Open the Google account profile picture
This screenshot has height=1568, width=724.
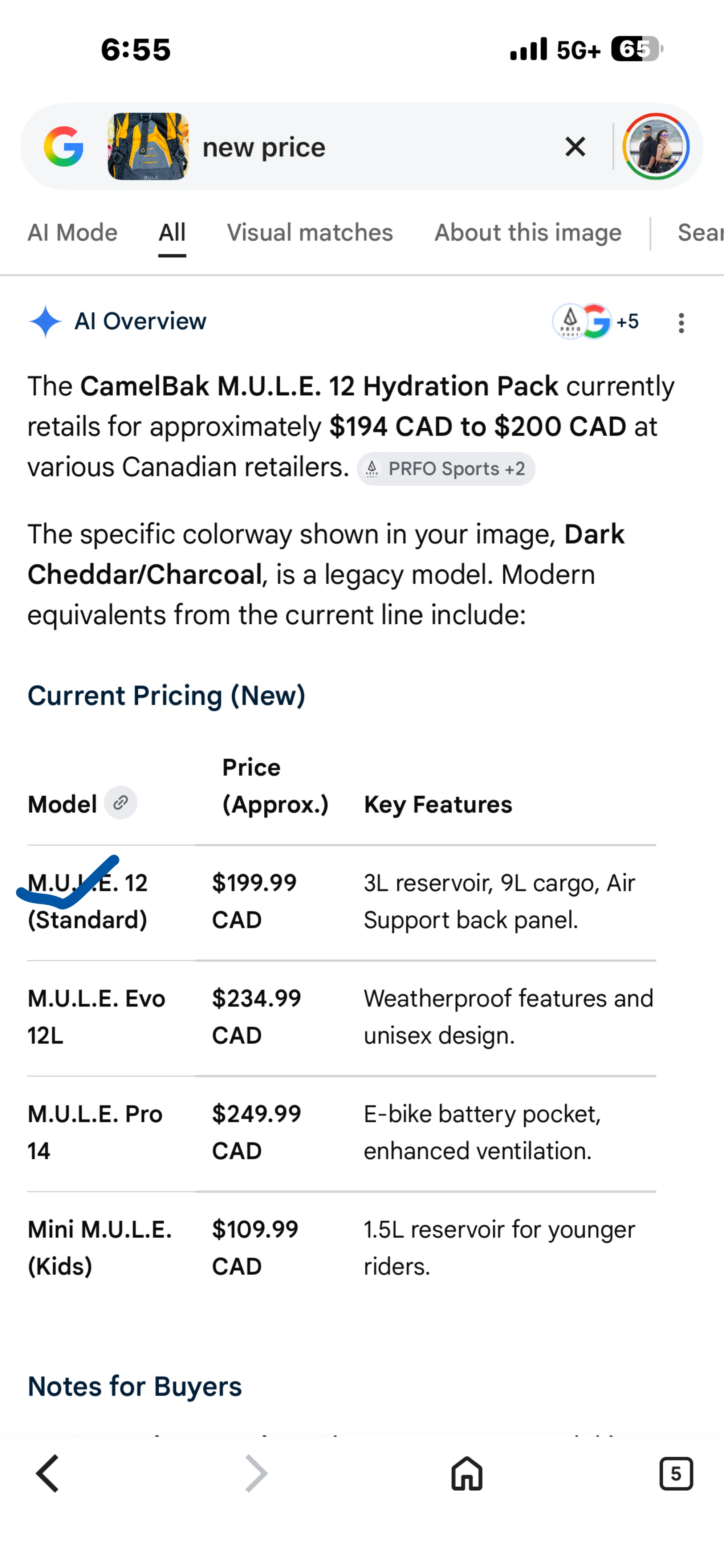pyautogui.click(x=656, y=147)
